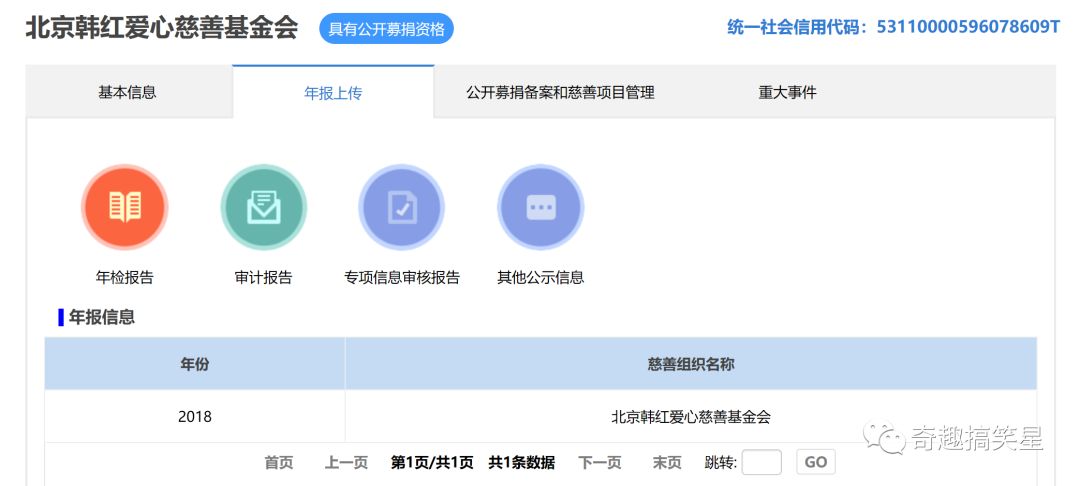Click table row name 北京韩红爱心慈善基金会
Image resolution: width=1080 pixels, height=486 pixels.
[691, 416]
